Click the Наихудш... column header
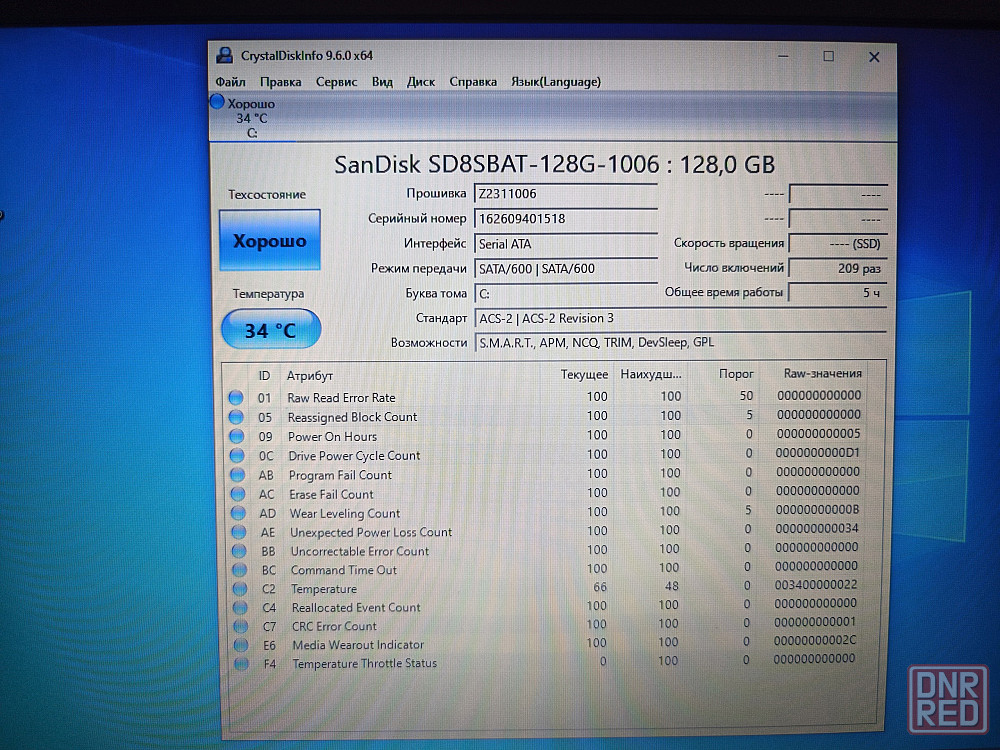Viewport: 1000px width, 750px height. pos(651,374)
